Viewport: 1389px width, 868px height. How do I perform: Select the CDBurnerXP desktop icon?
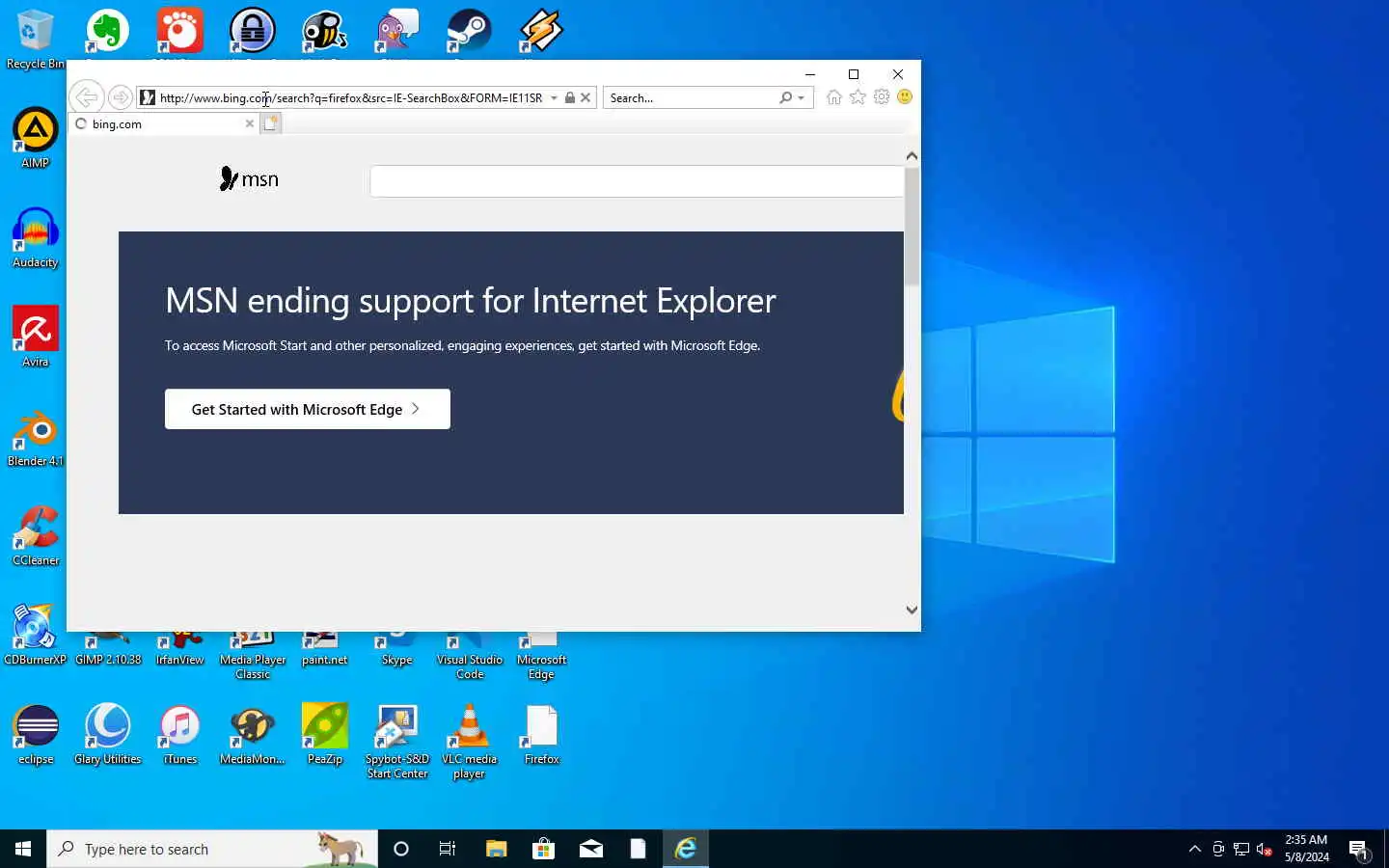(36, 635)
